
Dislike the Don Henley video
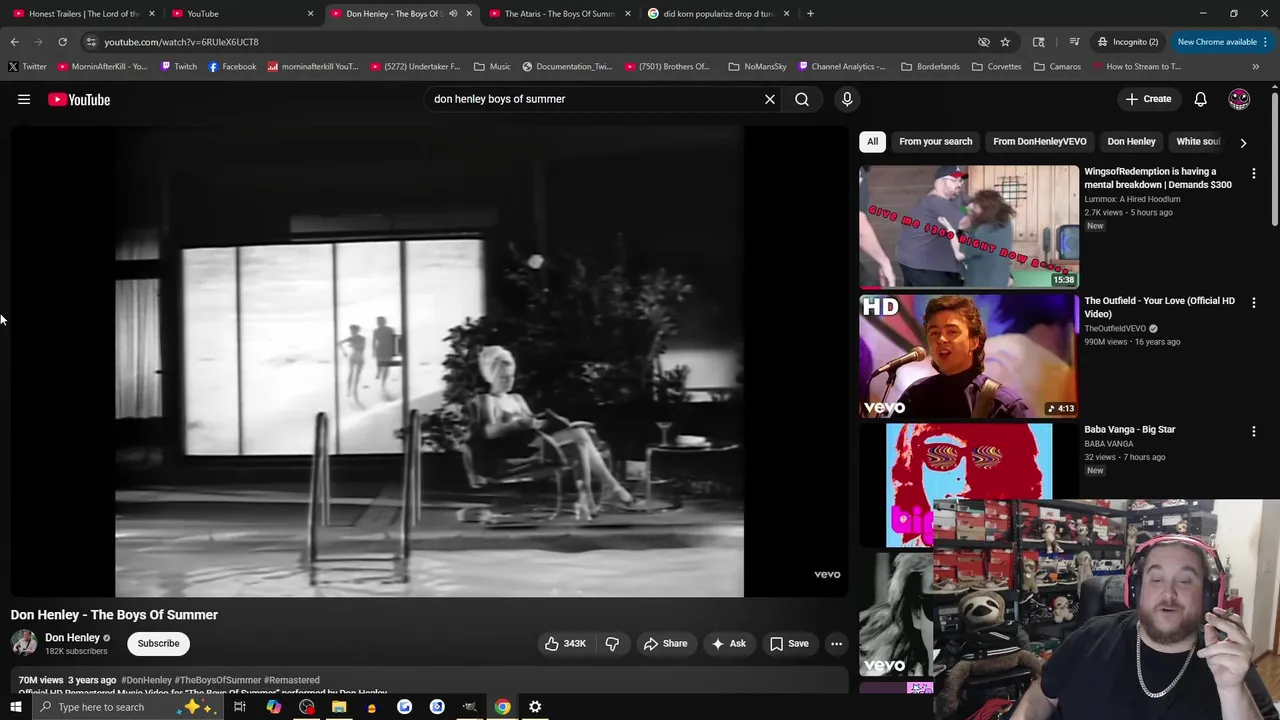612,644
